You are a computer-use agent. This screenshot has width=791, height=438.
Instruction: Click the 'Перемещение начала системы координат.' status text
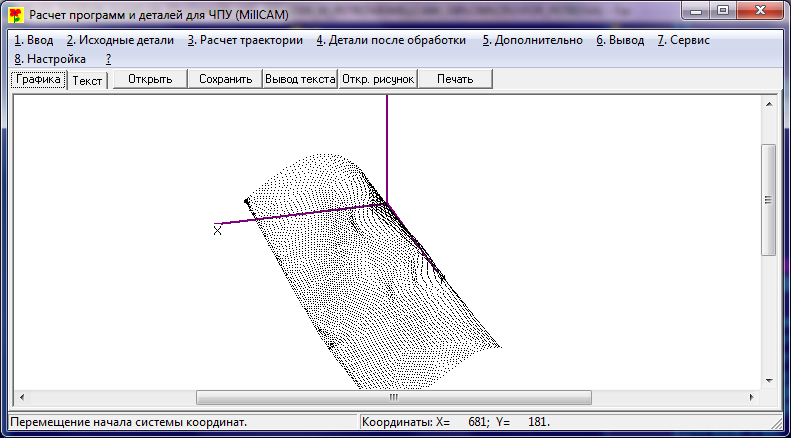pyautogui.click(x=129, y=421)
